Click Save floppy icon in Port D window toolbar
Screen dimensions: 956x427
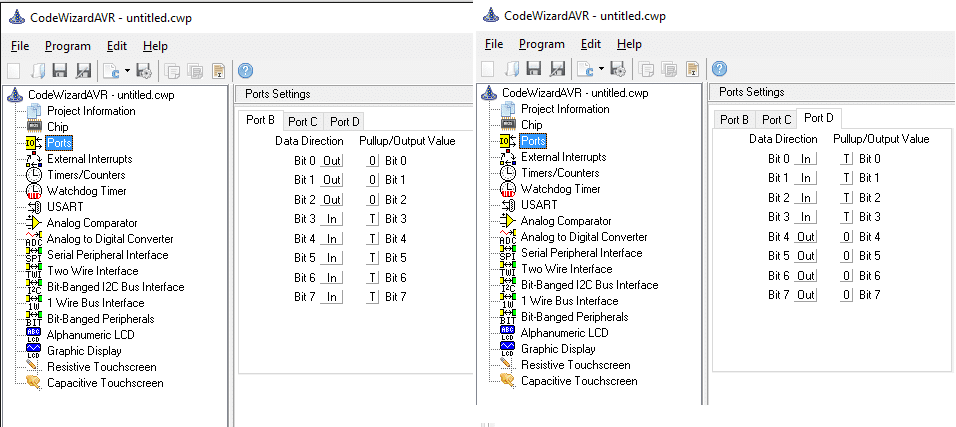[533, 68]
